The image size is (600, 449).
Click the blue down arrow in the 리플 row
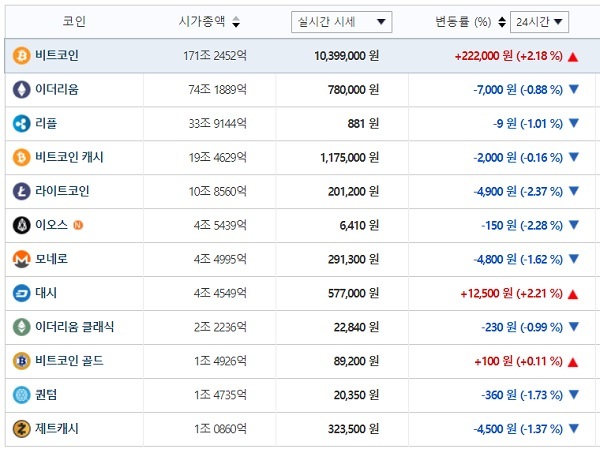[574, 123]
